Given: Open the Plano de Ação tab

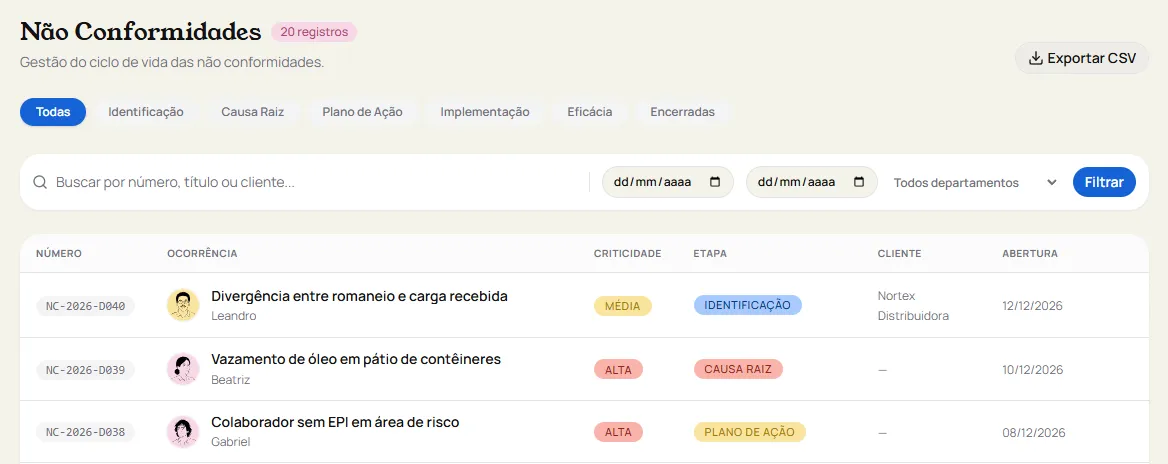Looking at the screenshot, I should [363, 112].
